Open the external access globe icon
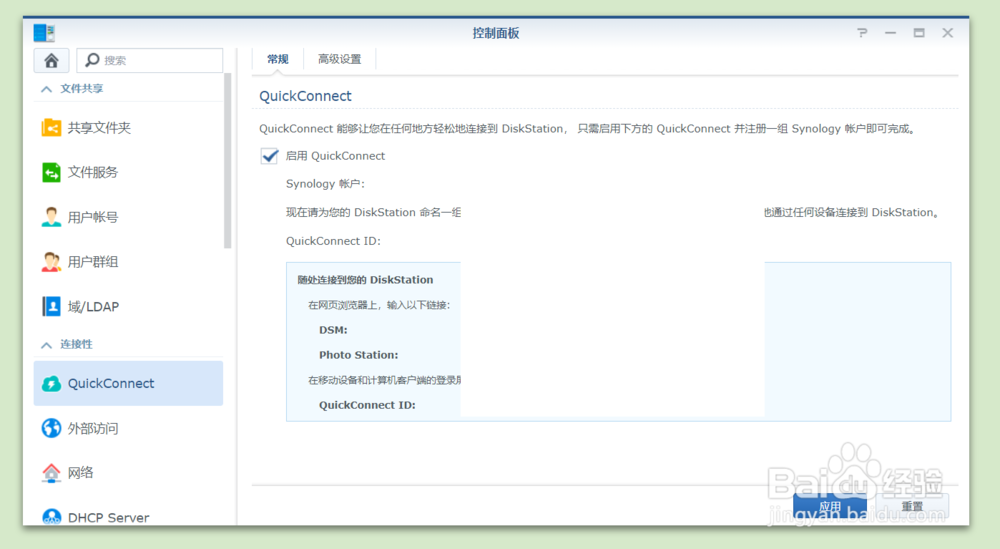 tap(51, 428)
